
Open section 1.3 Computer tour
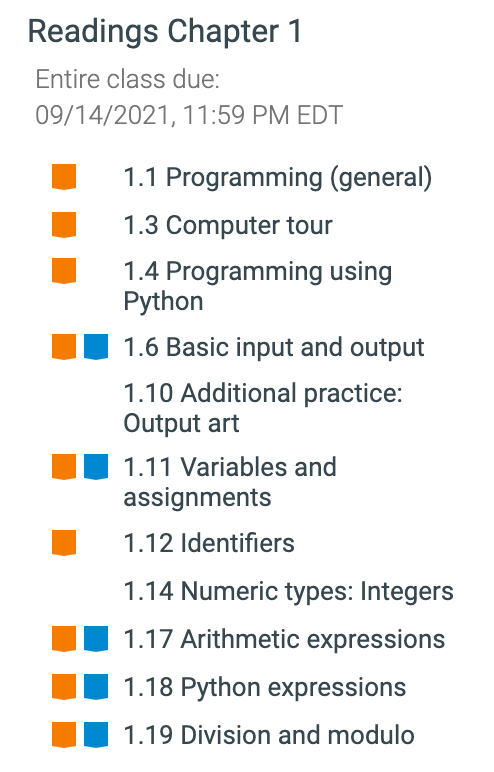click(x=228, y=225)
